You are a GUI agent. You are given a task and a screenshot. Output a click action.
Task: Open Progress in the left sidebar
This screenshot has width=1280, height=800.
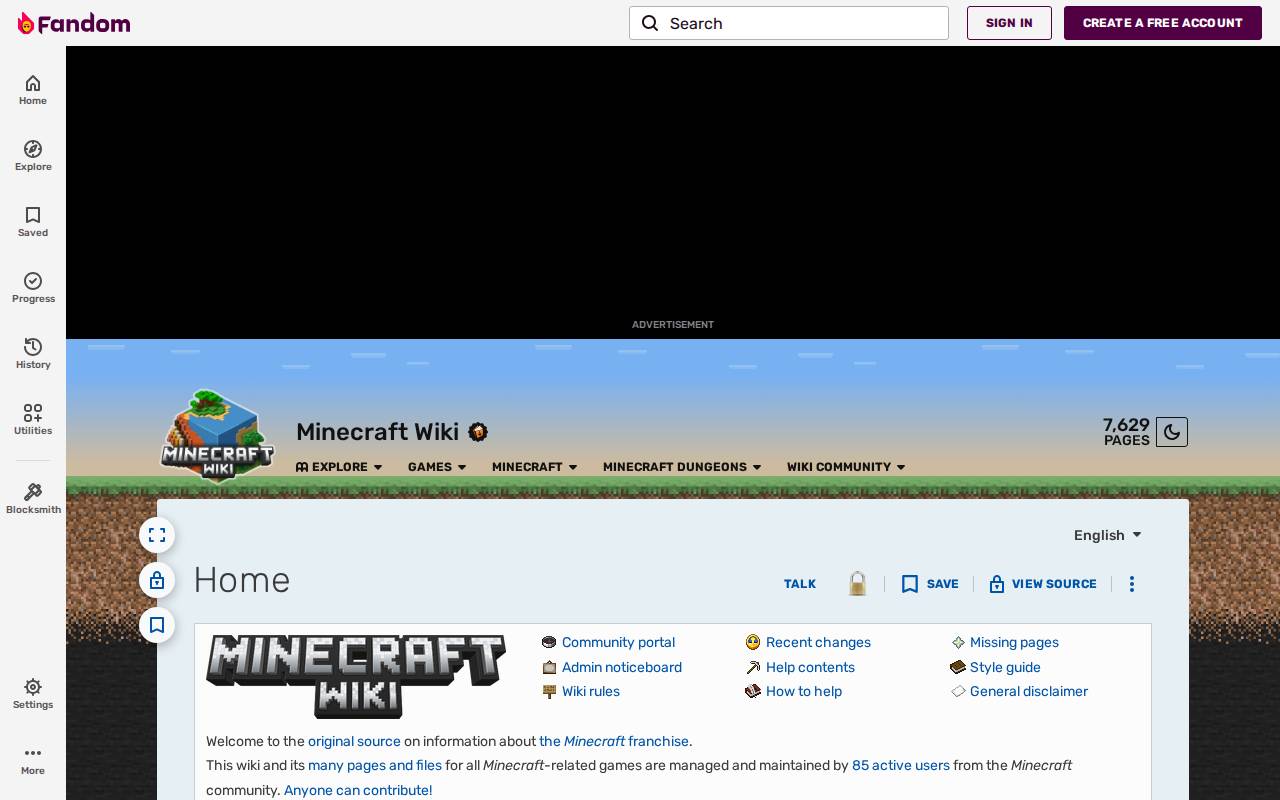point(33,288)
